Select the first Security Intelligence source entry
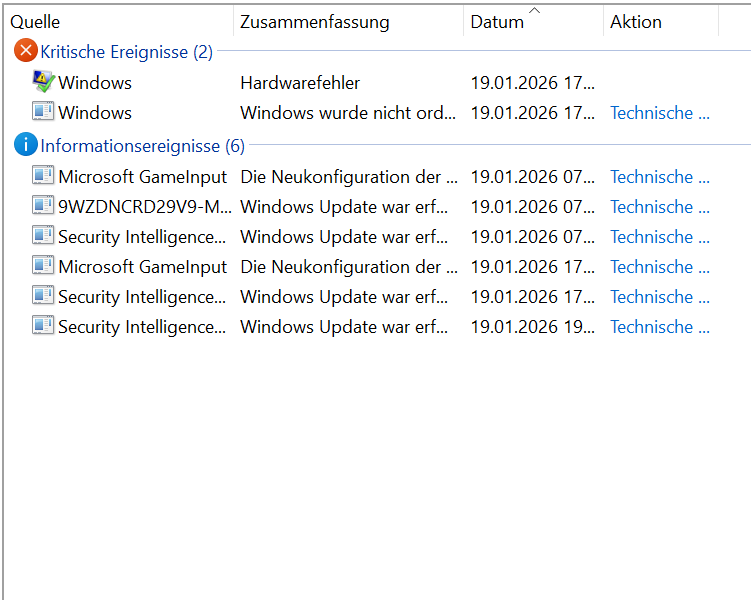 pyautogui.click(x=142, y=237)
